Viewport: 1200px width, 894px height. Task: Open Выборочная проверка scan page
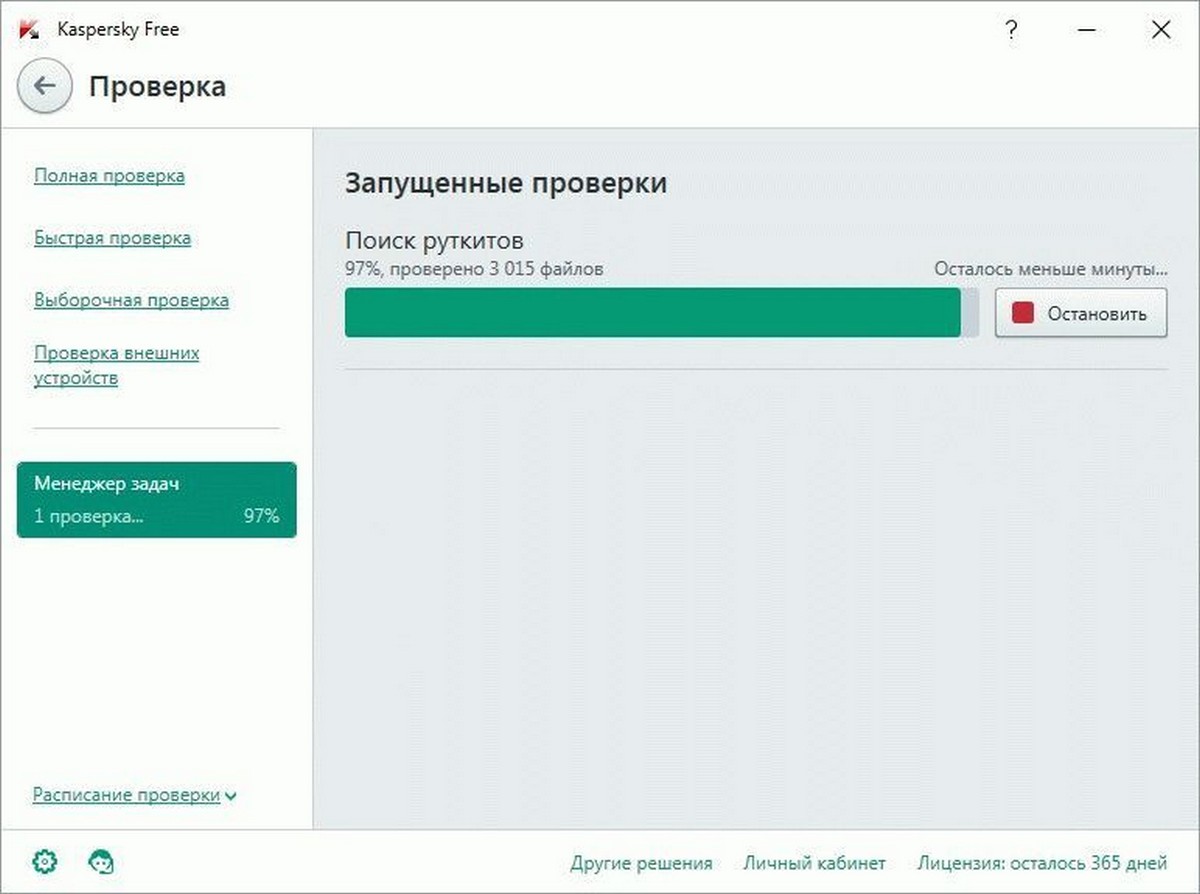[131, 300]
